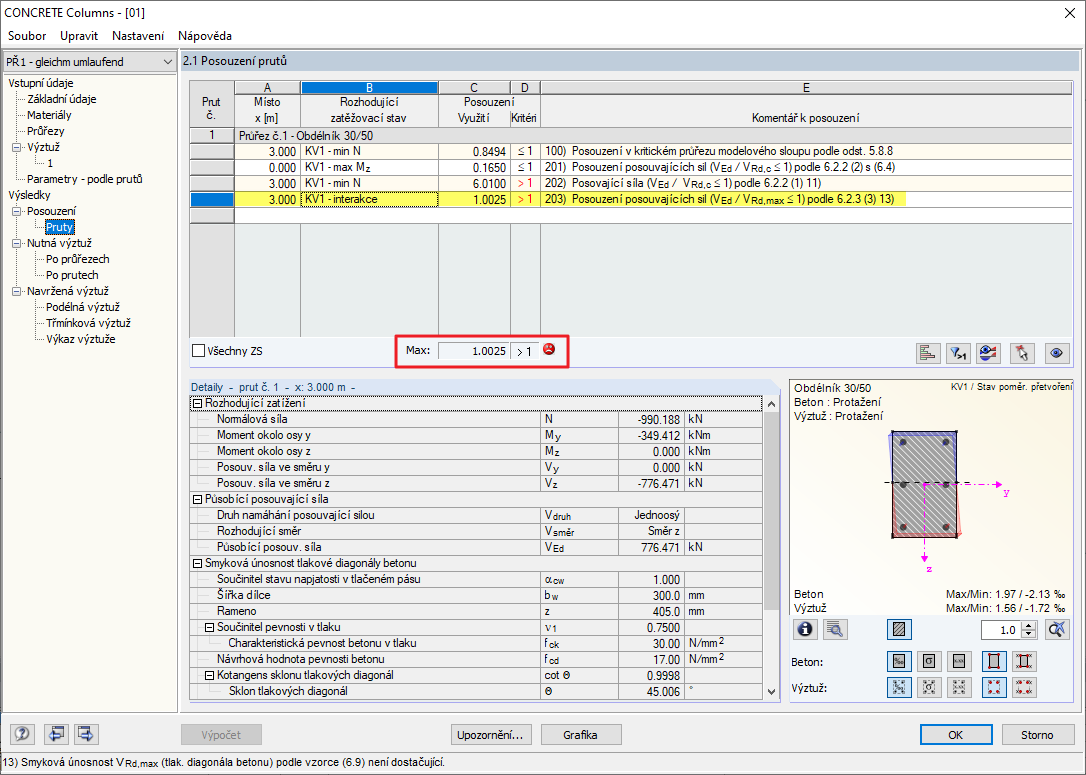Collapse the Posouzení tree node
This screenshot has height=775, width=1086.
pyautogui.click(x=17, y=211)
